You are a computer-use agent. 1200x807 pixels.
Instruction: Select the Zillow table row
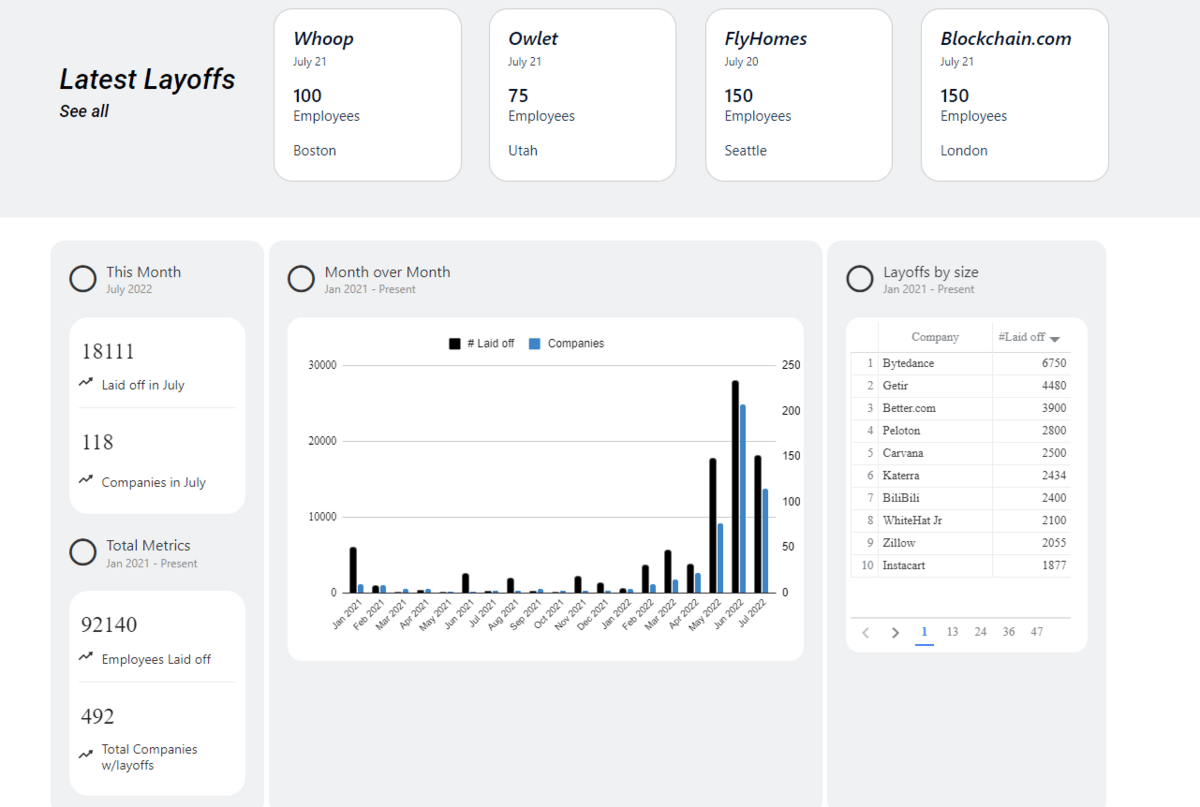960,543
